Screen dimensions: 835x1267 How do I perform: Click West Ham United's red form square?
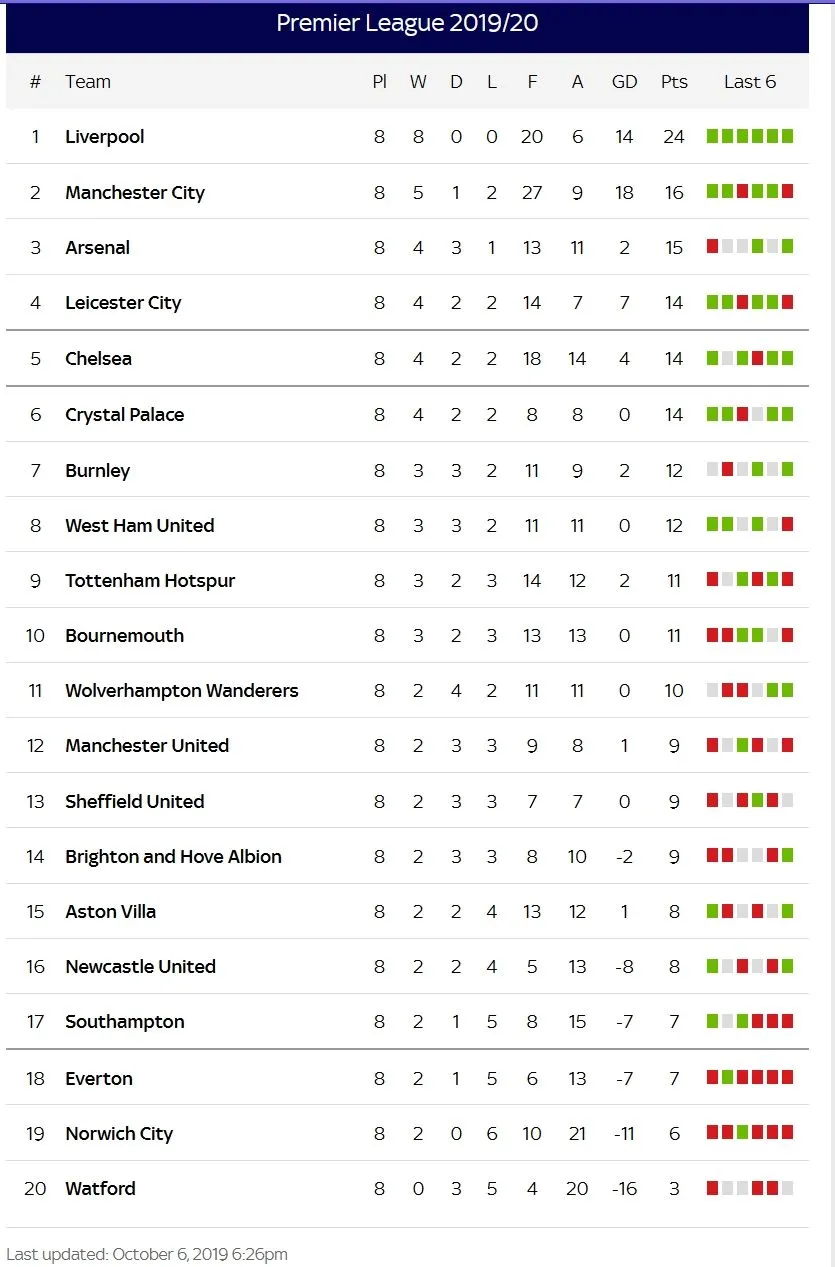[788, 524]
